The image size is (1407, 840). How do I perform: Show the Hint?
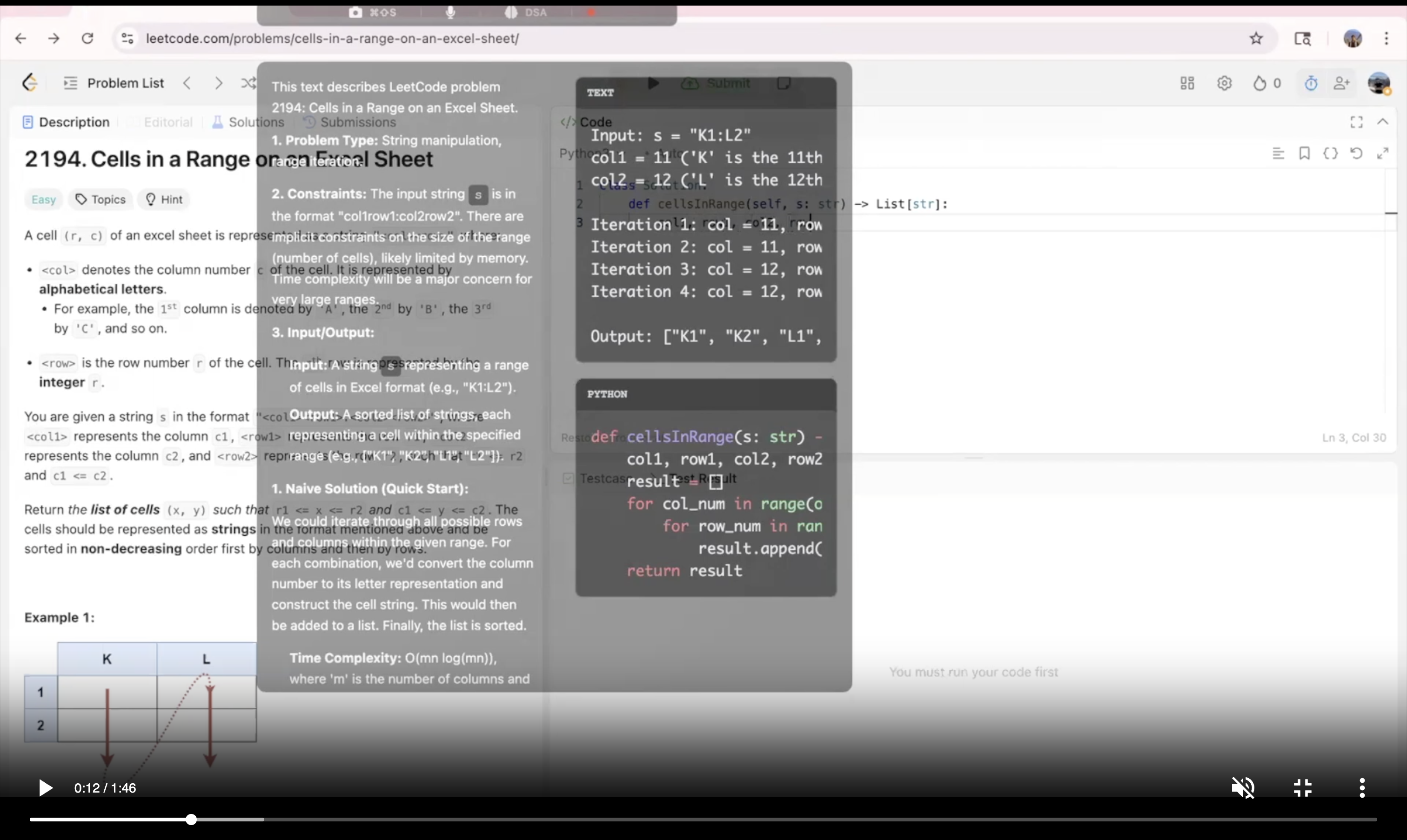pyautogui.click(x=164, y=199)
